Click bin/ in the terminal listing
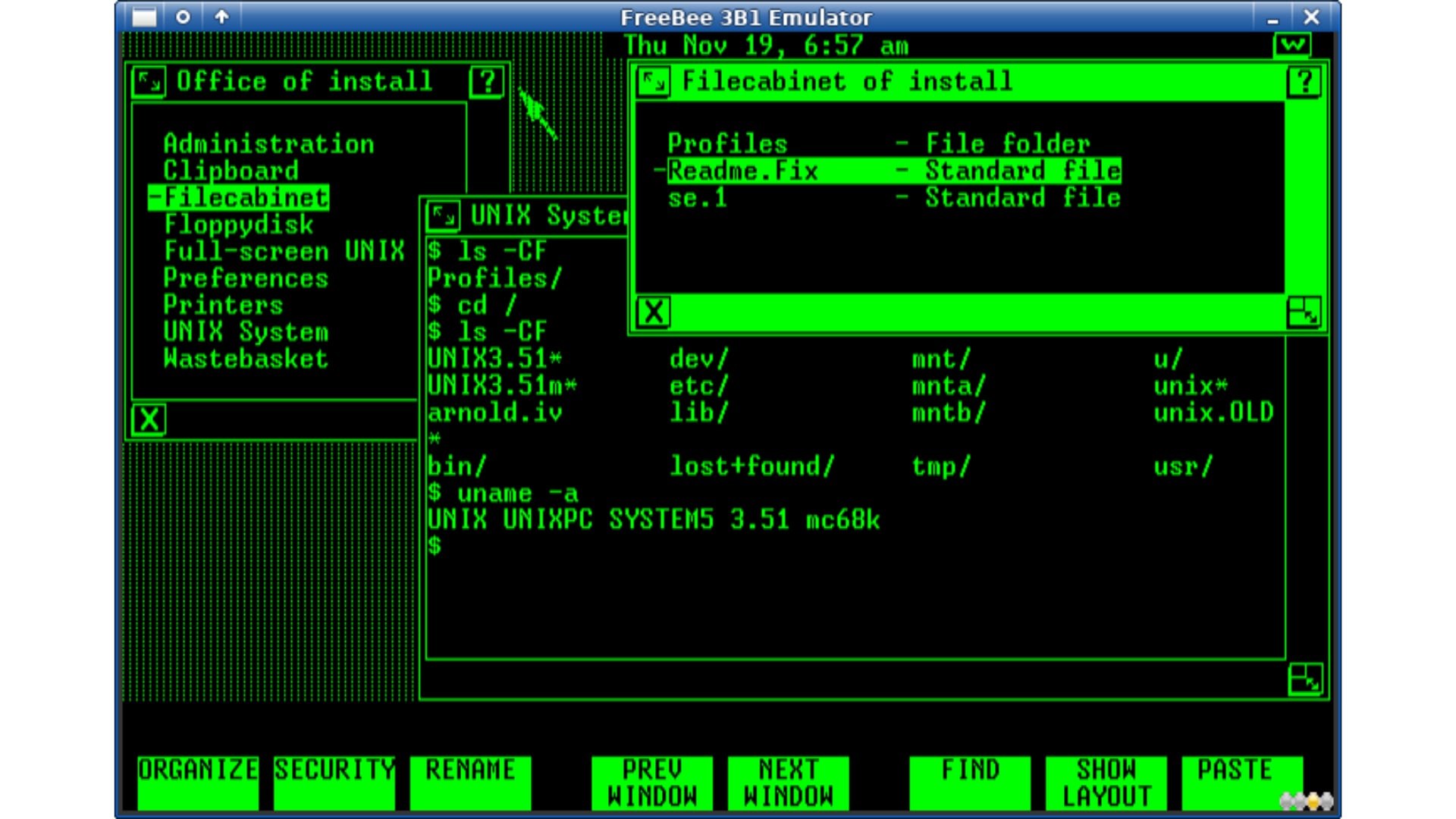This screenshot has height=819, width=1456. (457, 466)
